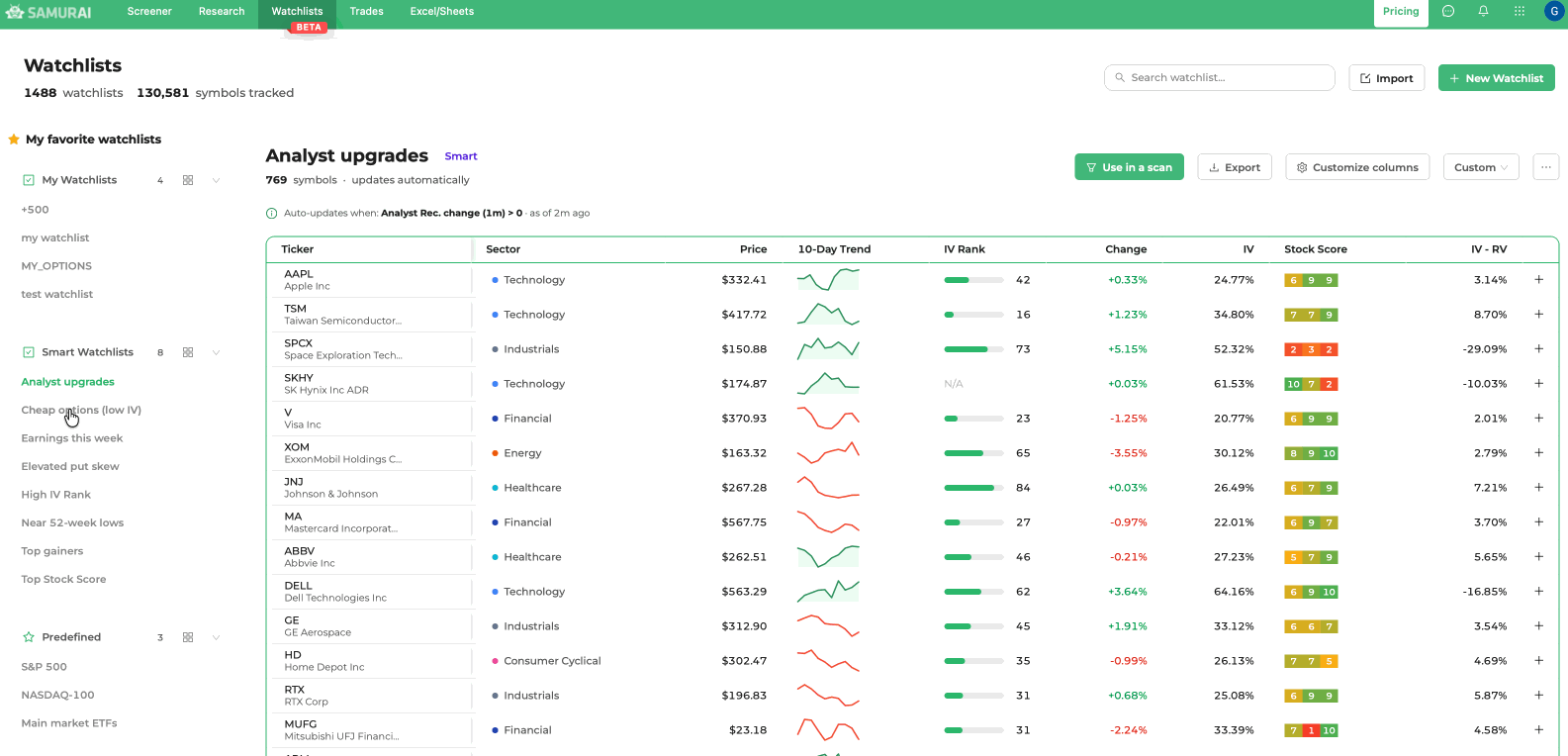Click the grid view icon beside Predefined
The width and height of the screenshot is (1568, 756).
[188, 637]
